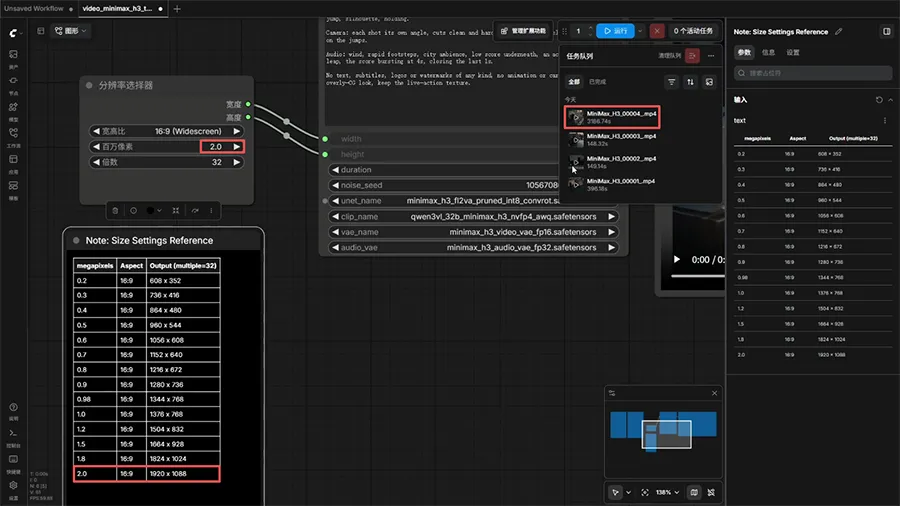This screenshot has width=900, height=506.
Task: Select the 设置 tab in properties panel
Action: click(x=793, y=52)
